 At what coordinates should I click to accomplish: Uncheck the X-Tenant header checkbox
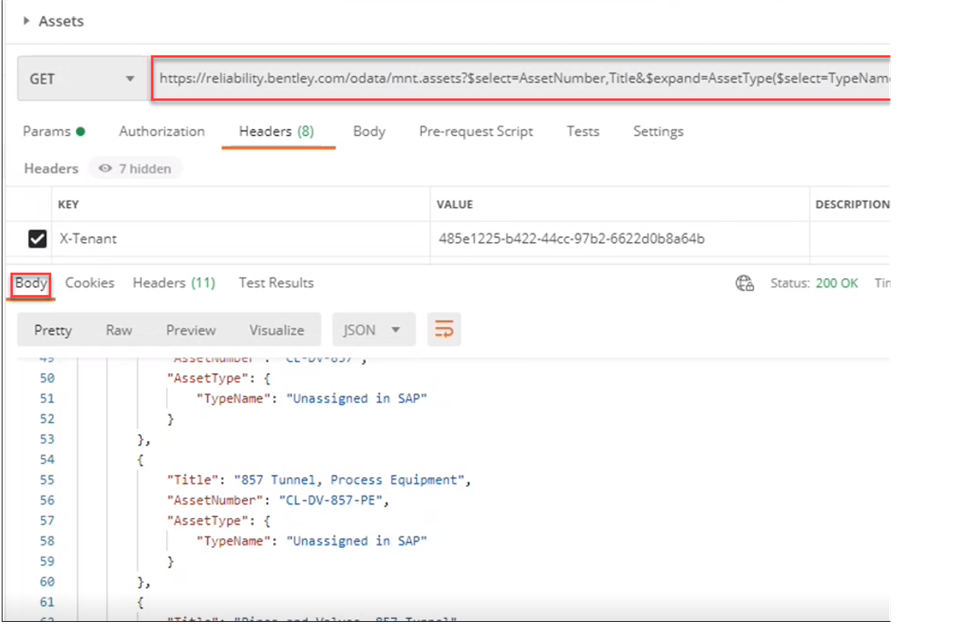(x=37, y=239)
